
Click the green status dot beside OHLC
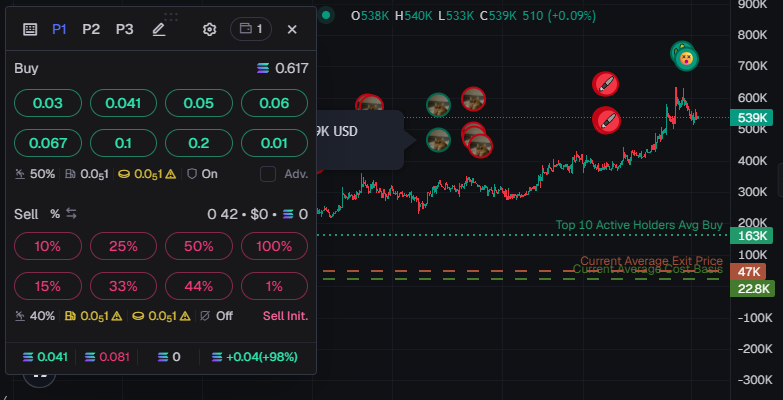326,15
